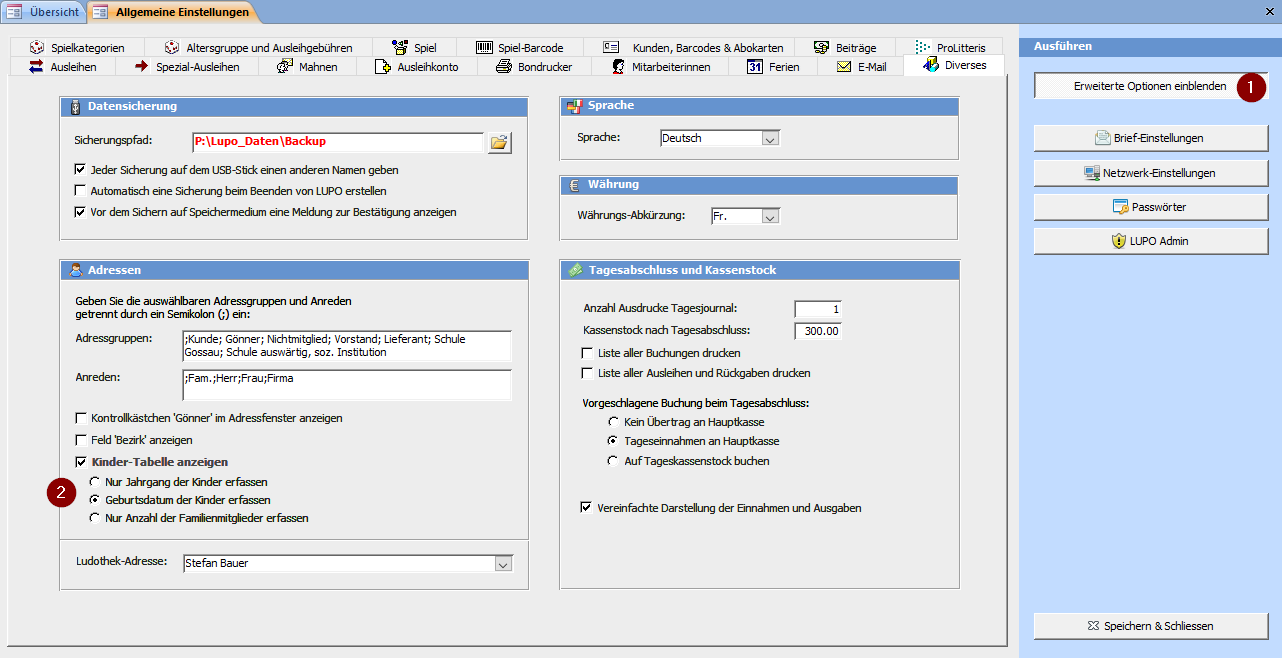Screen dimensions: 1282x658
Task: Click the arrows icon on Ausleihen tab
Action: [36, 67]
